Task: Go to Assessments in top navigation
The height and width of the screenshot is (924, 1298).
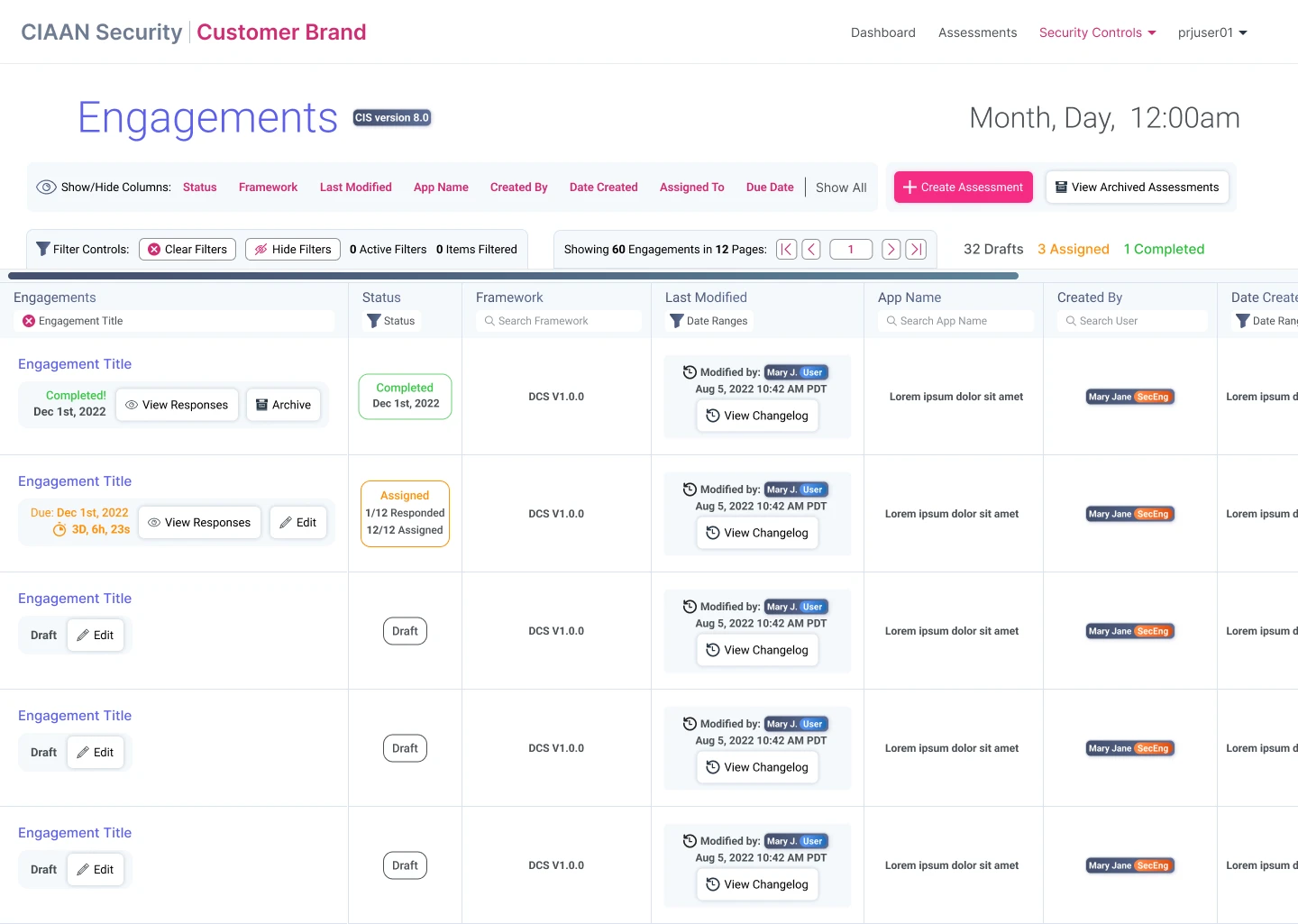Action: pyautogui.click(x=977, y=32)
